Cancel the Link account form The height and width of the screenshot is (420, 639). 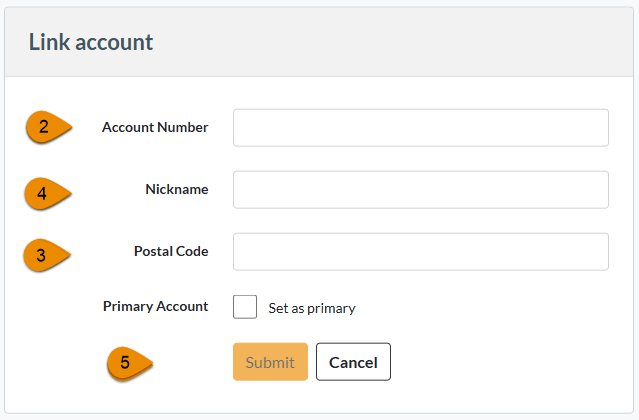point(353,362)
